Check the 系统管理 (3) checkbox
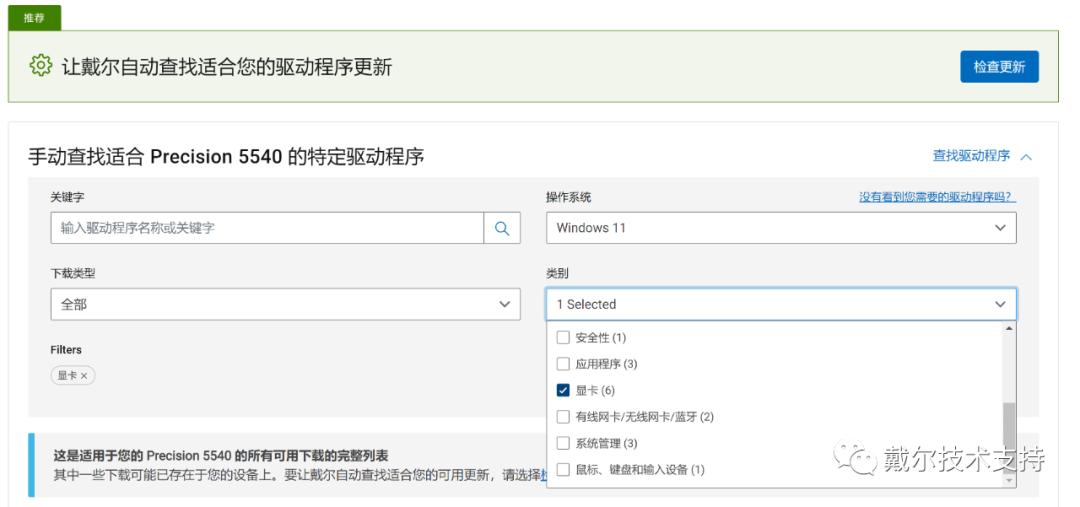The height and width of the screenshot is (507, 1080). (563, 443)
